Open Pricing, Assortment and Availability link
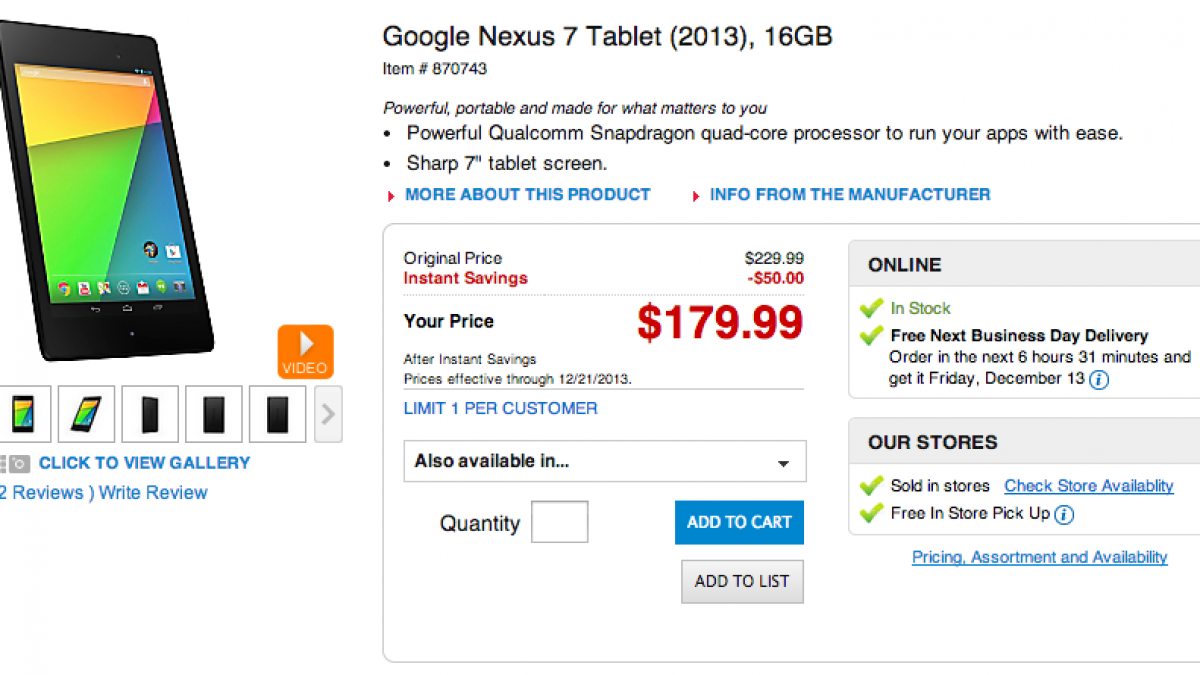1200x675 pixels. tap(1039, 557)
